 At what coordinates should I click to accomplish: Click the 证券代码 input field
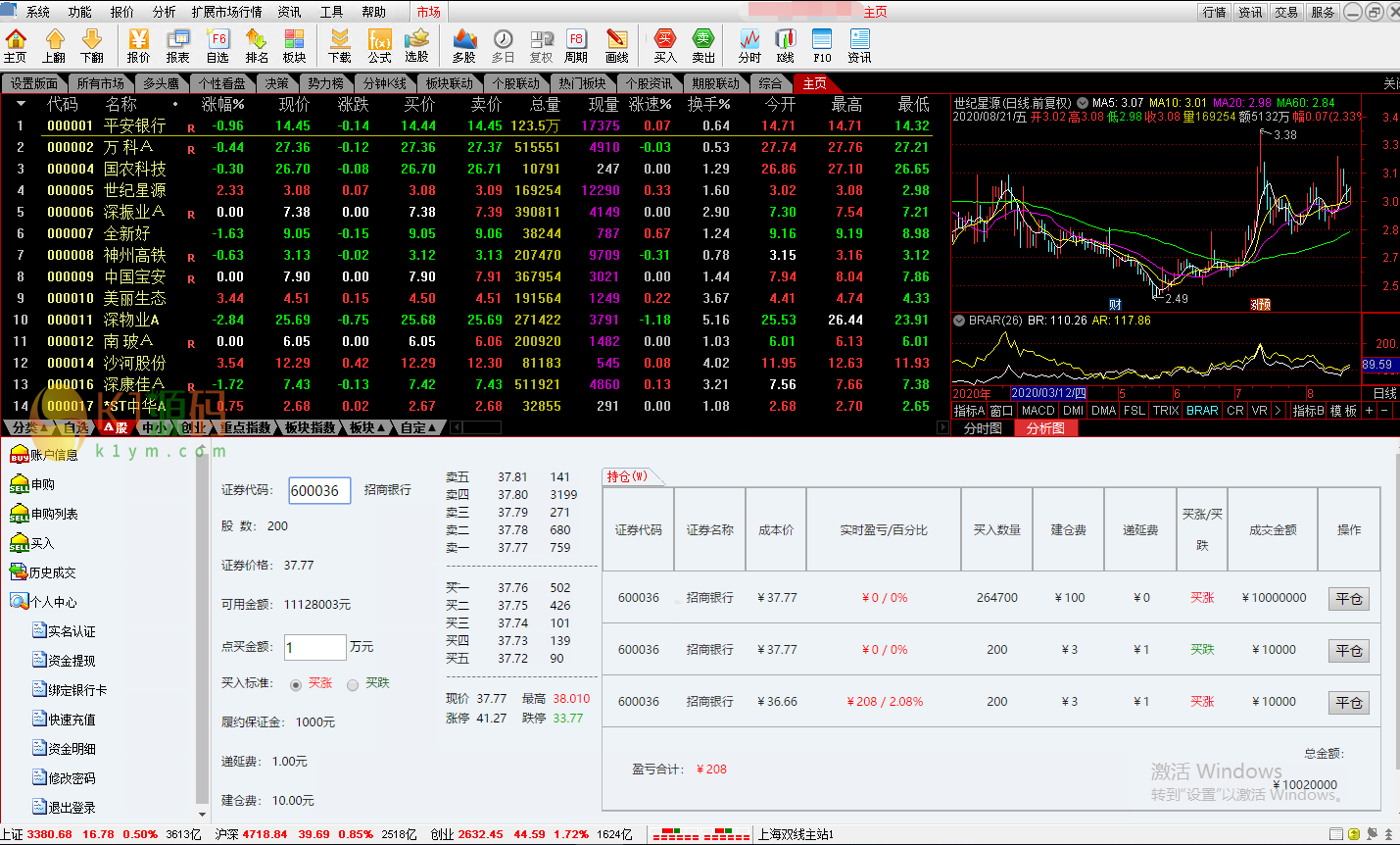[x=319, y=490]
